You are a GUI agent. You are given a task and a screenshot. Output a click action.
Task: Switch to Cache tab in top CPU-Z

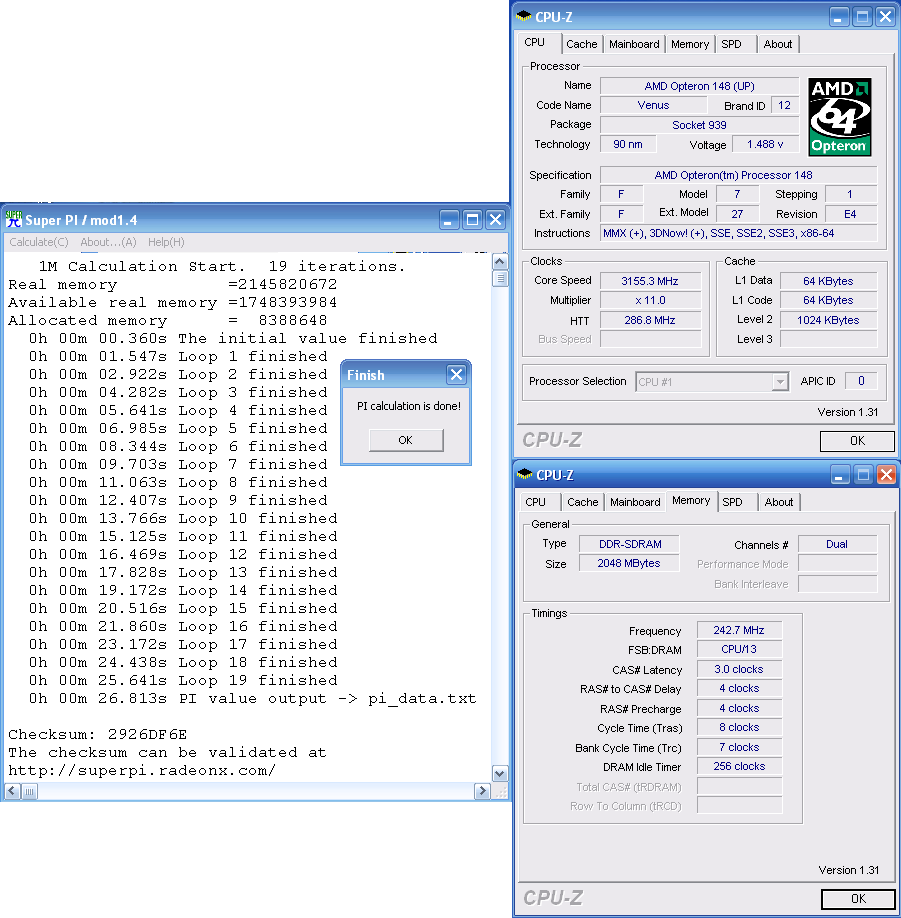click(x=581, y=44)
